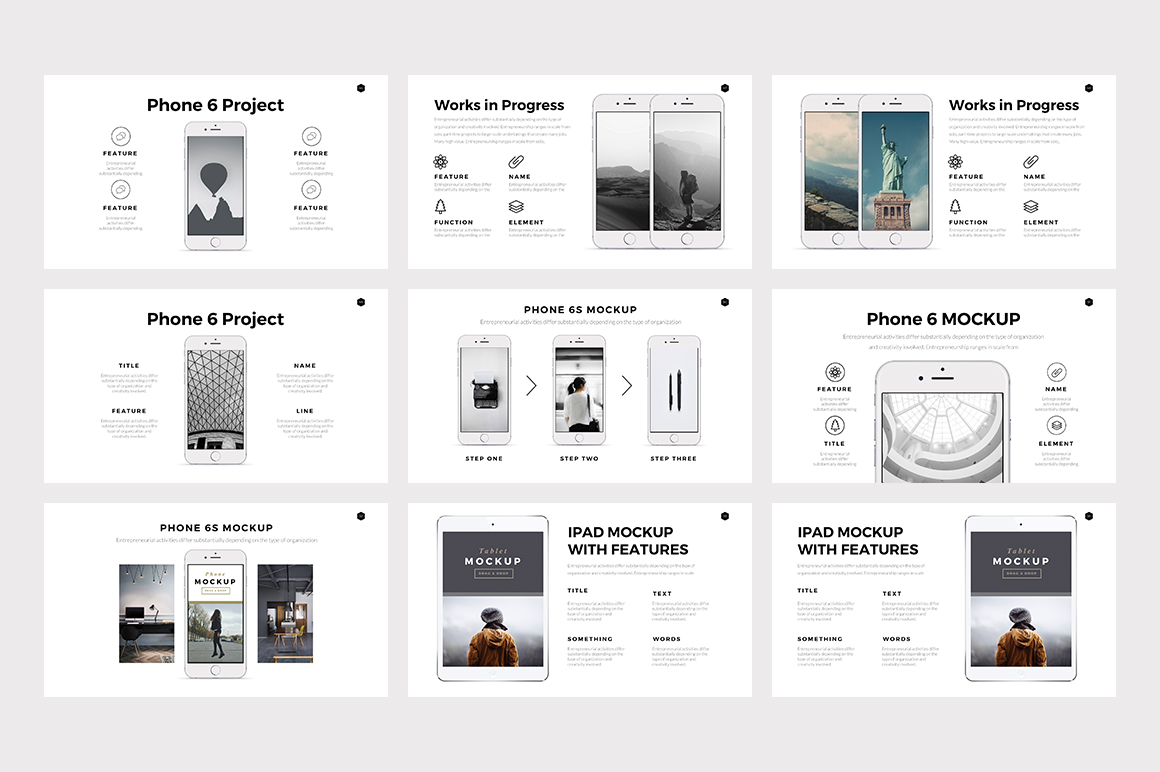Click circled bell TITLE icon on Phone 6 MOCKUP slide
1160x772 pixels.
tap(834, 426)
